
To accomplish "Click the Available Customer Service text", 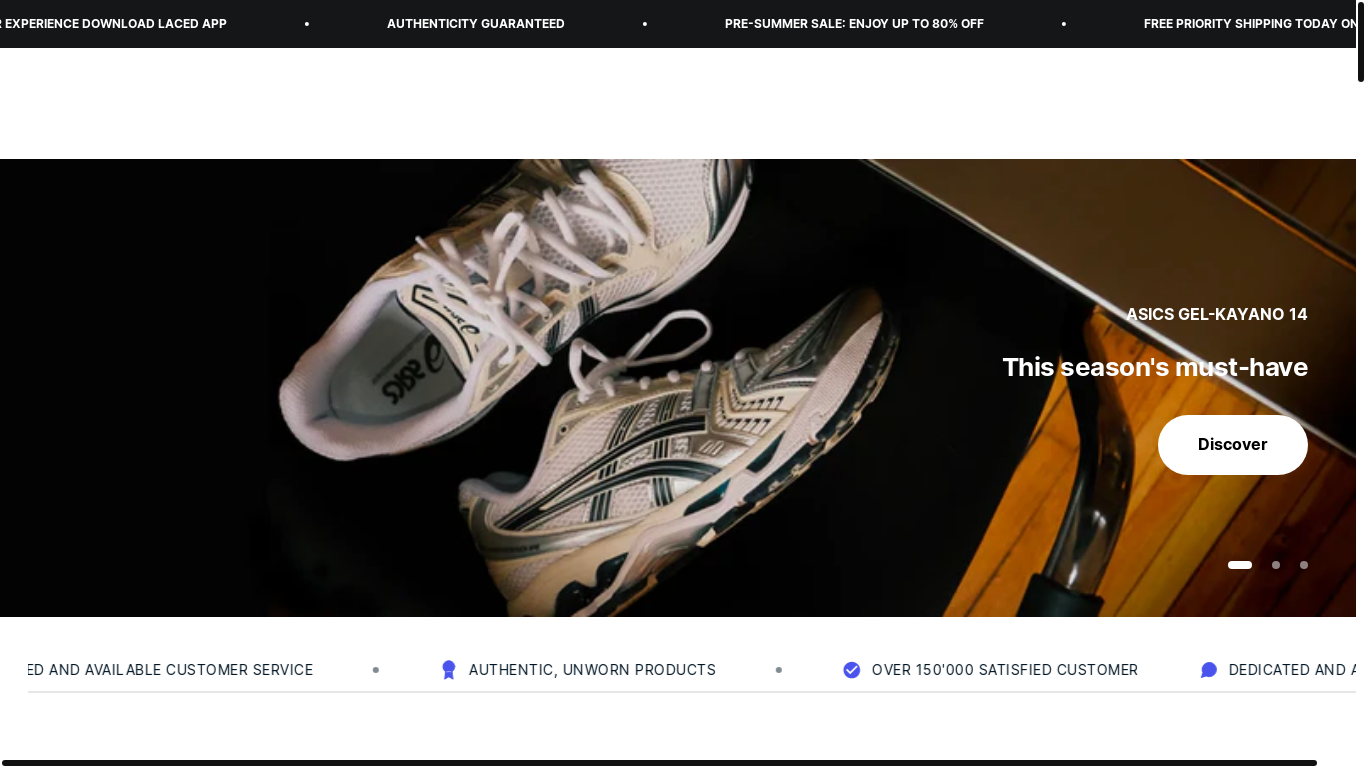I will pyautogui.click(x=170, y=670).
